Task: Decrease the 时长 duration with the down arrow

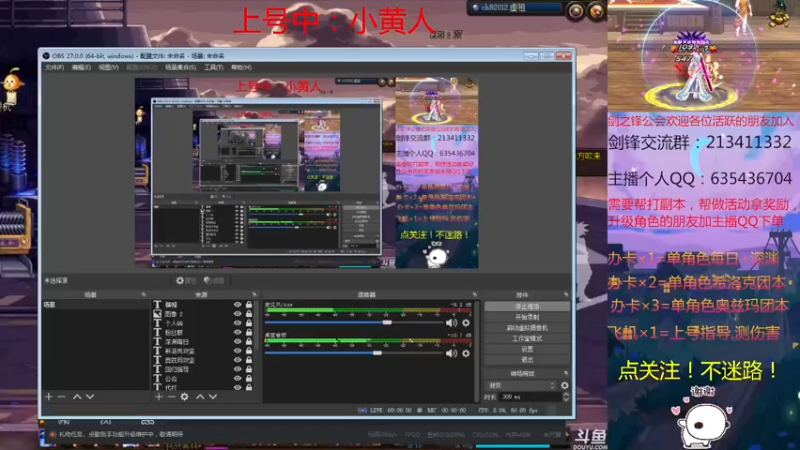Action: tap(565, 399)
